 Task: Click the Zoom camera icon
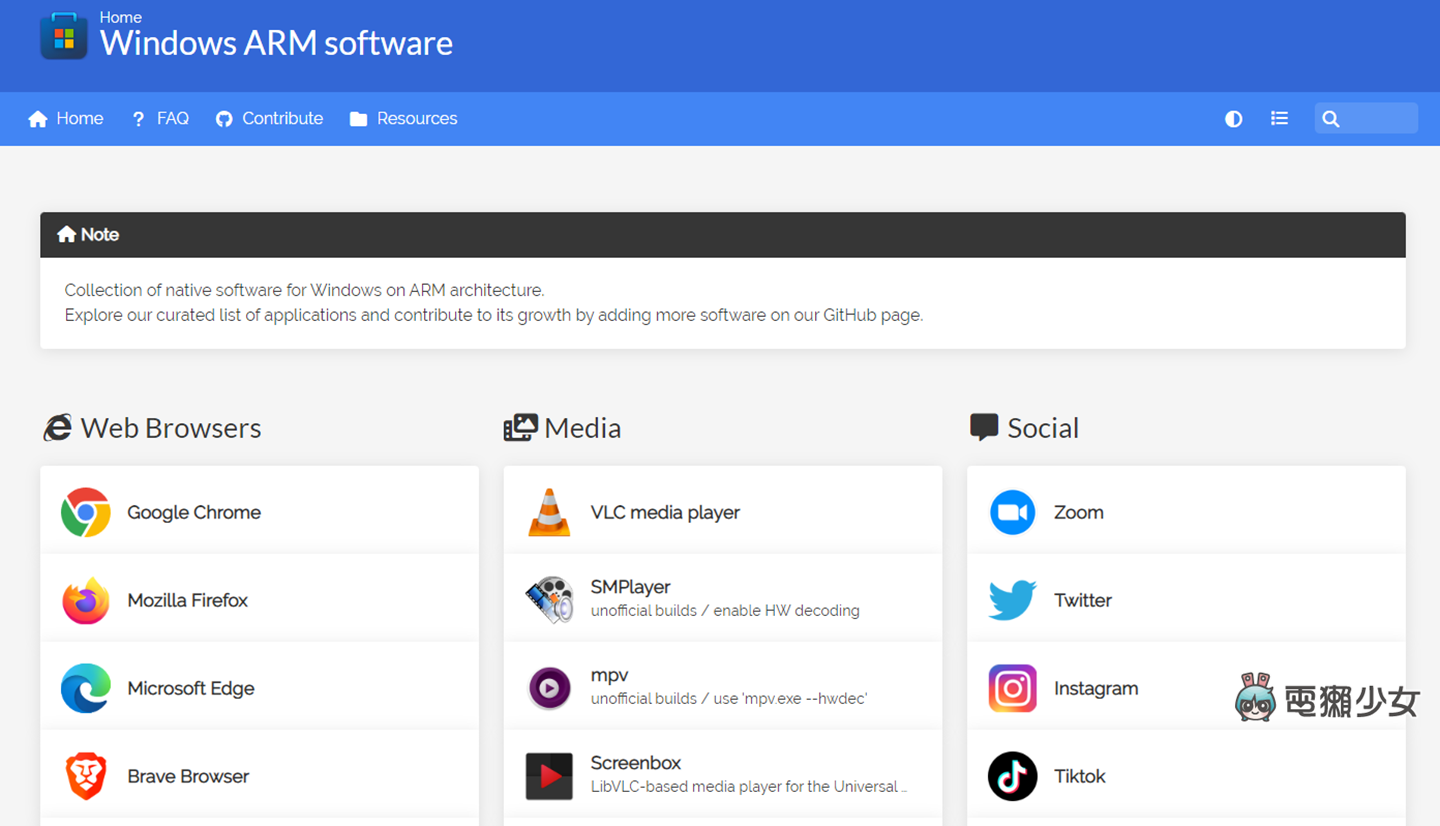(1012, 512)
